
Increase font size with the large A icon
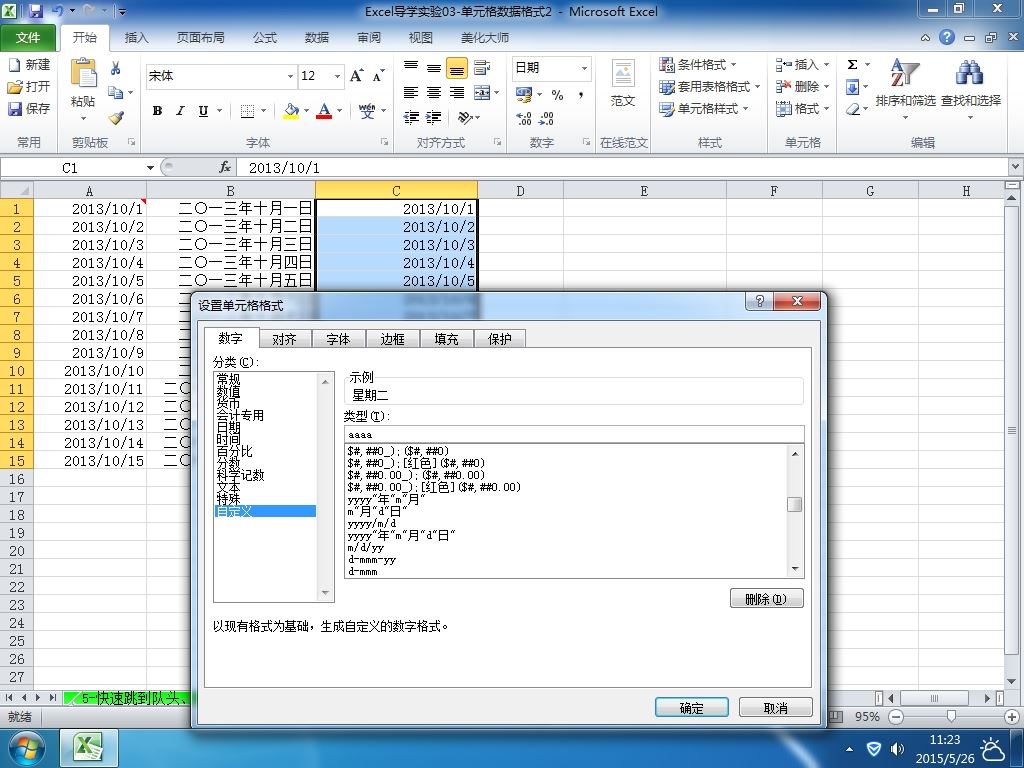tap(357, 76)
